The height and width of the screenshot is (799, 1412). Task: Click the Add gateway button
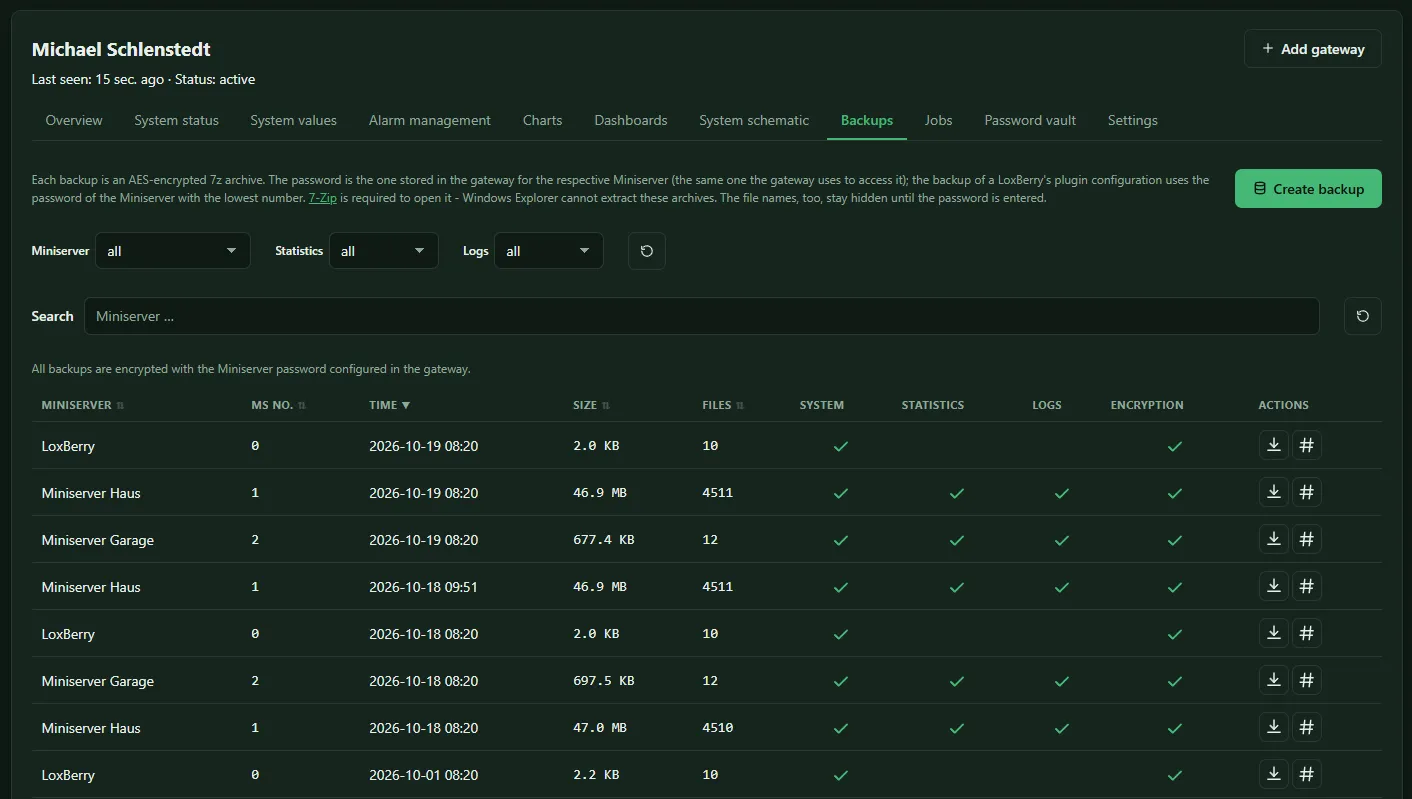click(1313, 49)
